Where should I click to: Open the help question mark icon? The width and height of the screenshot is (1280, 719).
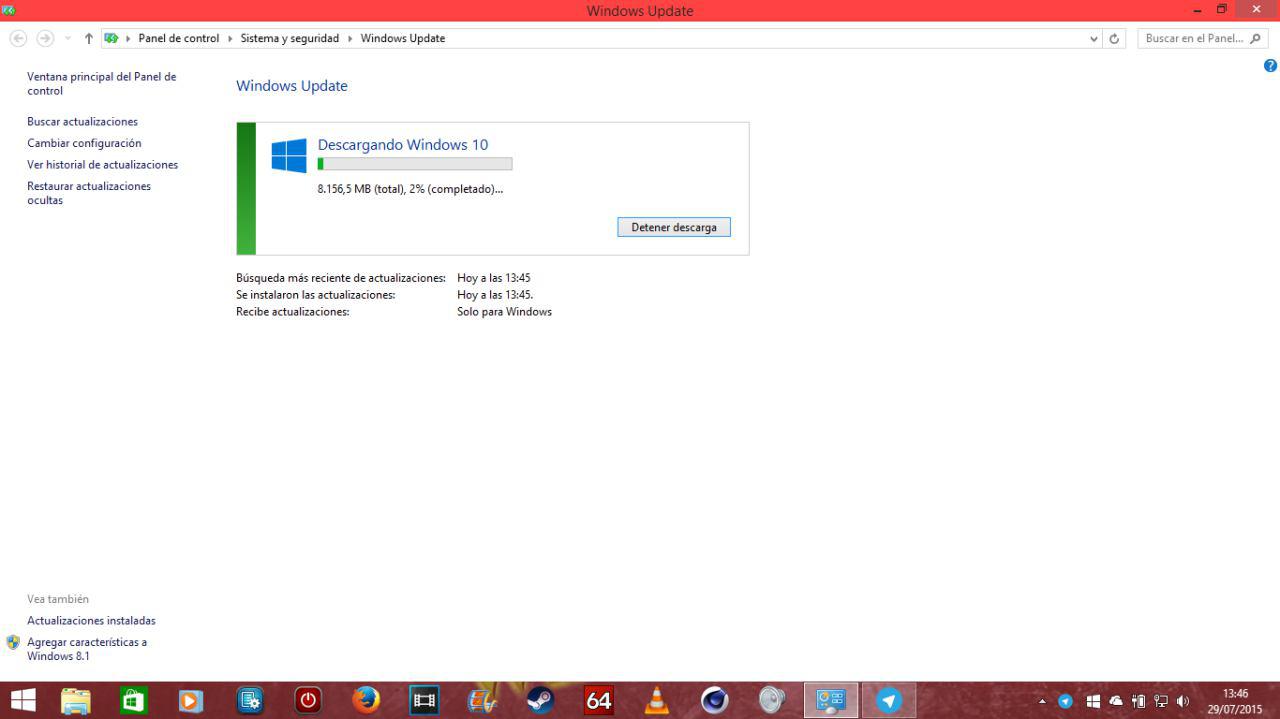(1270, 66)
